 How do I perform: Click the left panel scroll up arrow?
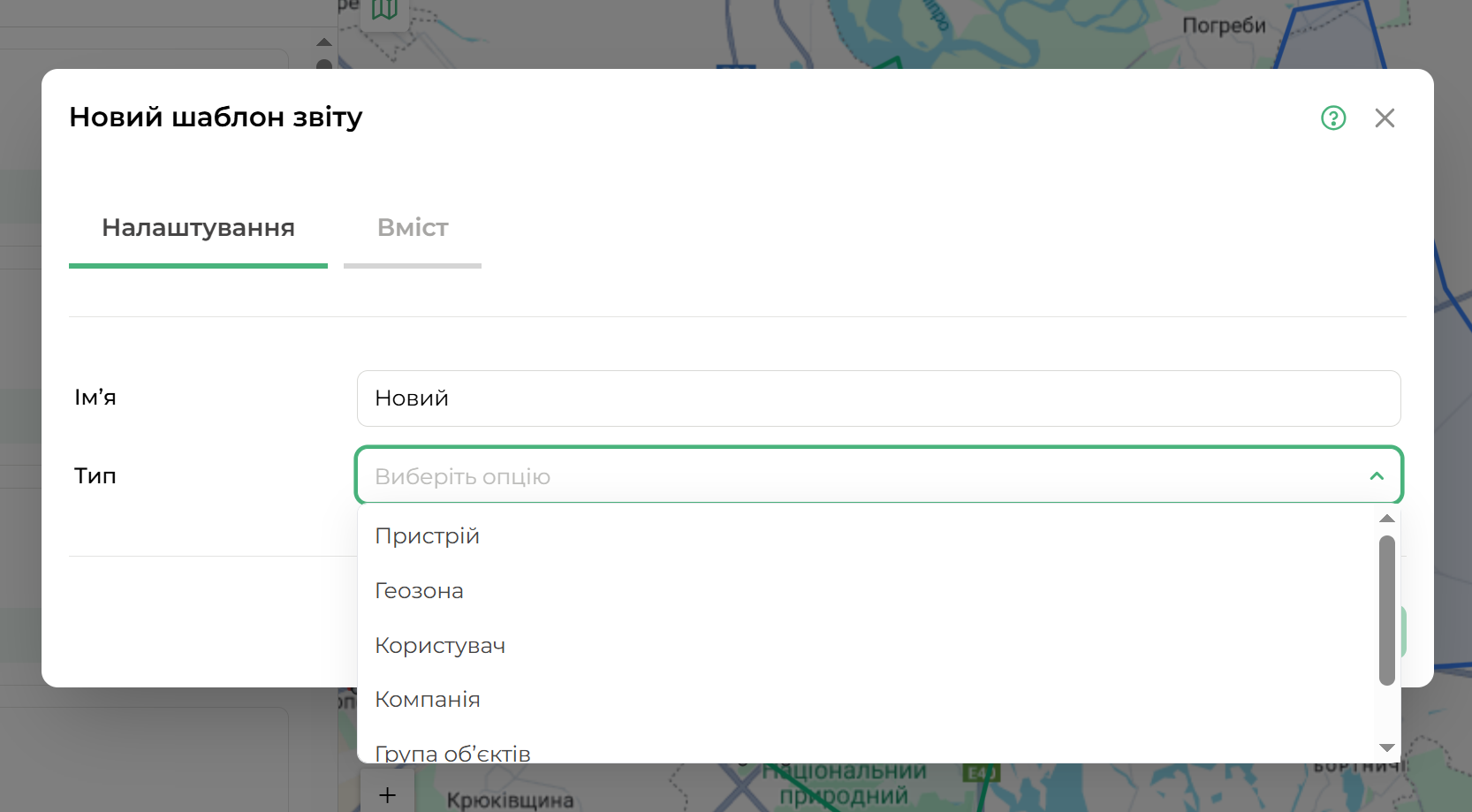tap(324, 42)
